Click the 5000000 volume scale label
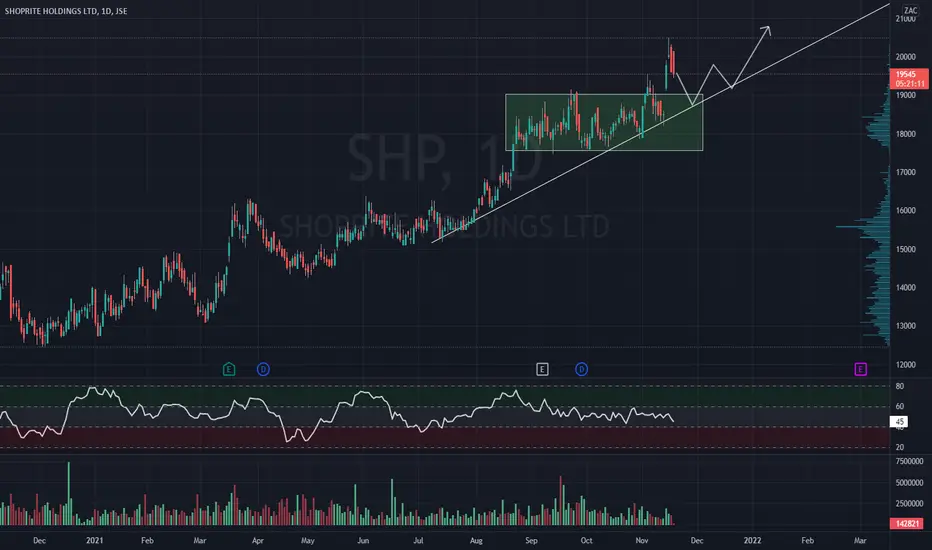The width and height of the screenshot is (932, 550). click(x=909, y=483)
